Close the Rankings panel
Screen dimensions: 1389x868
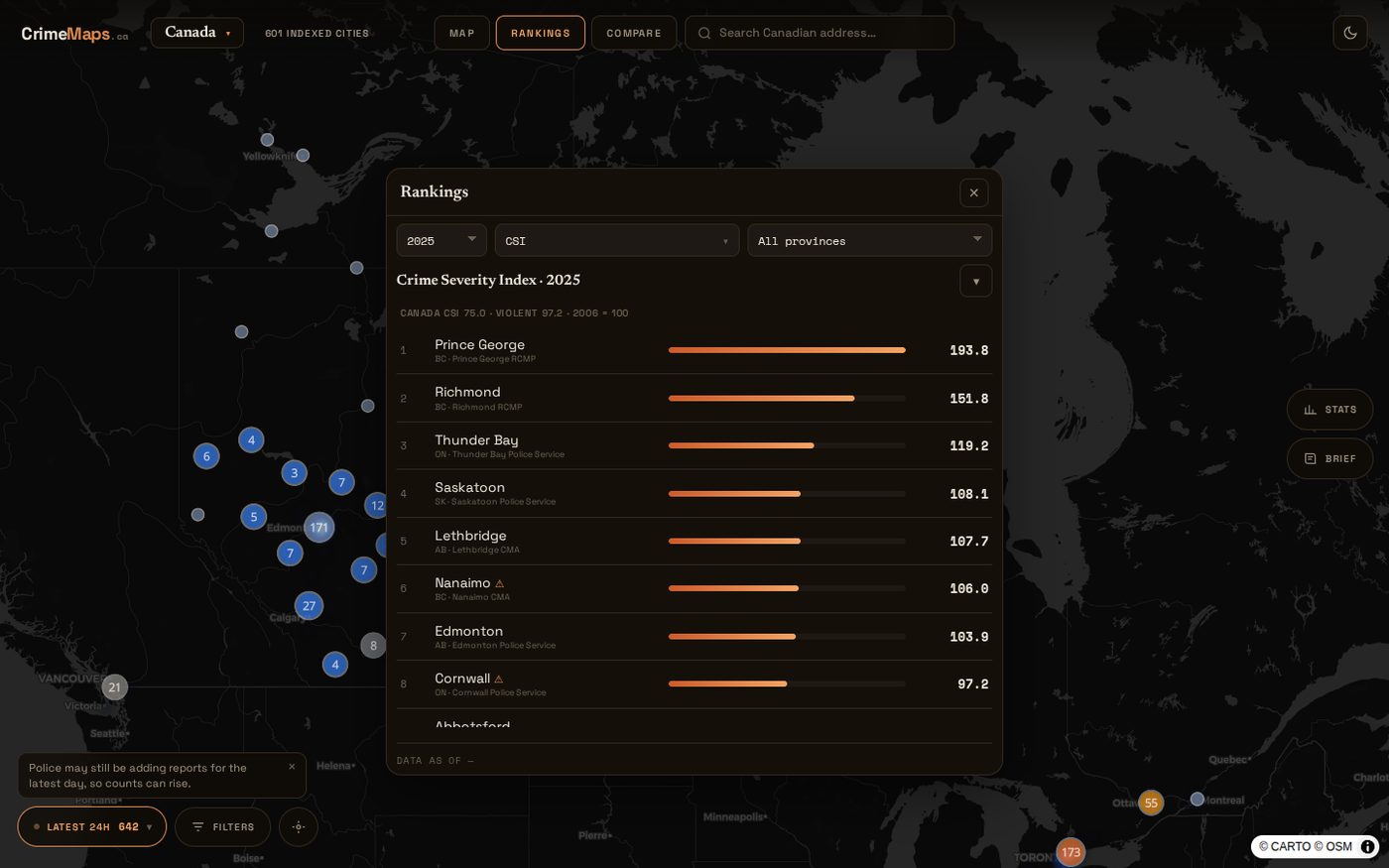(x=974, y=192)
